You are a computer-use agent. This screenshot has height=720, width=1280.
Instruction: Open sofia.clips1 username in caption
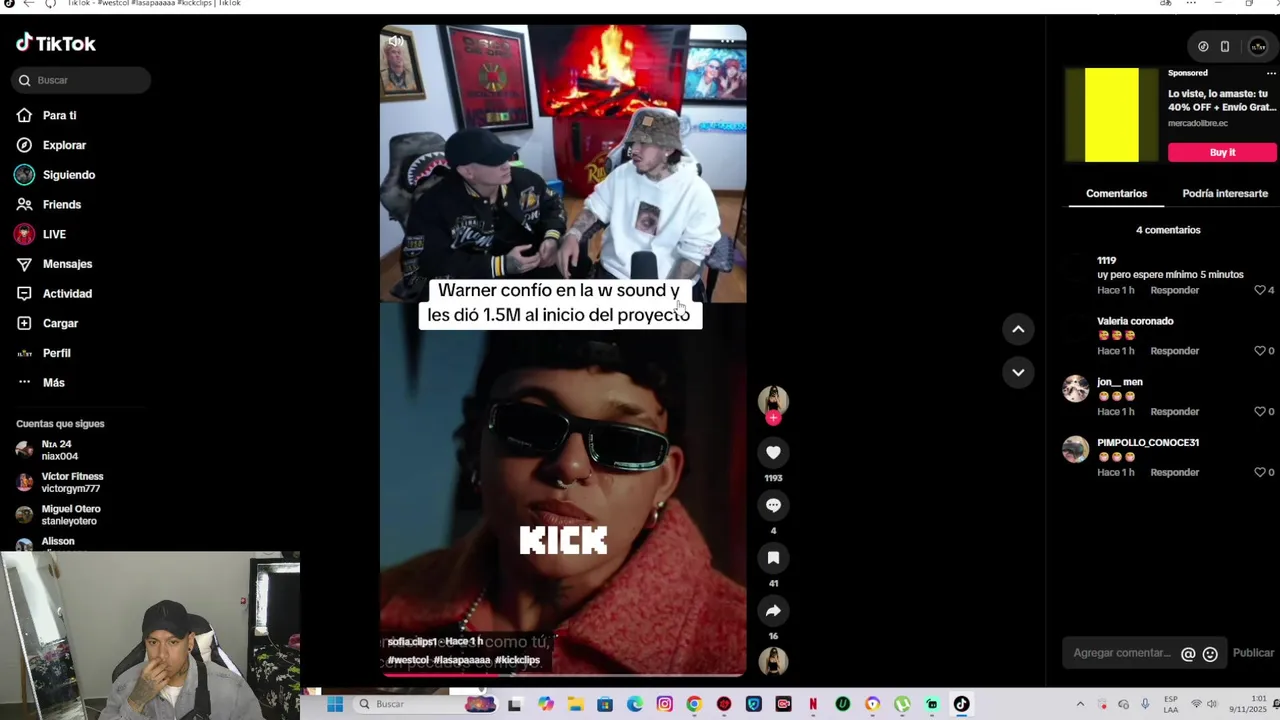[412, 642]
